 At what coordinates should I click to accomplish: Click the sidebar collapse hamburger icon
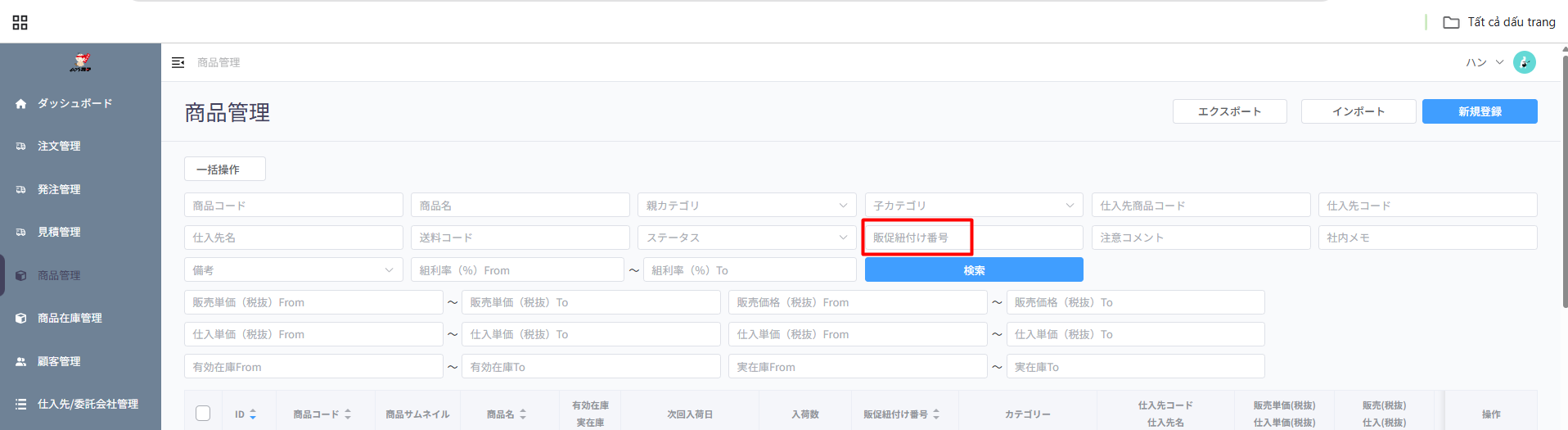178,62
